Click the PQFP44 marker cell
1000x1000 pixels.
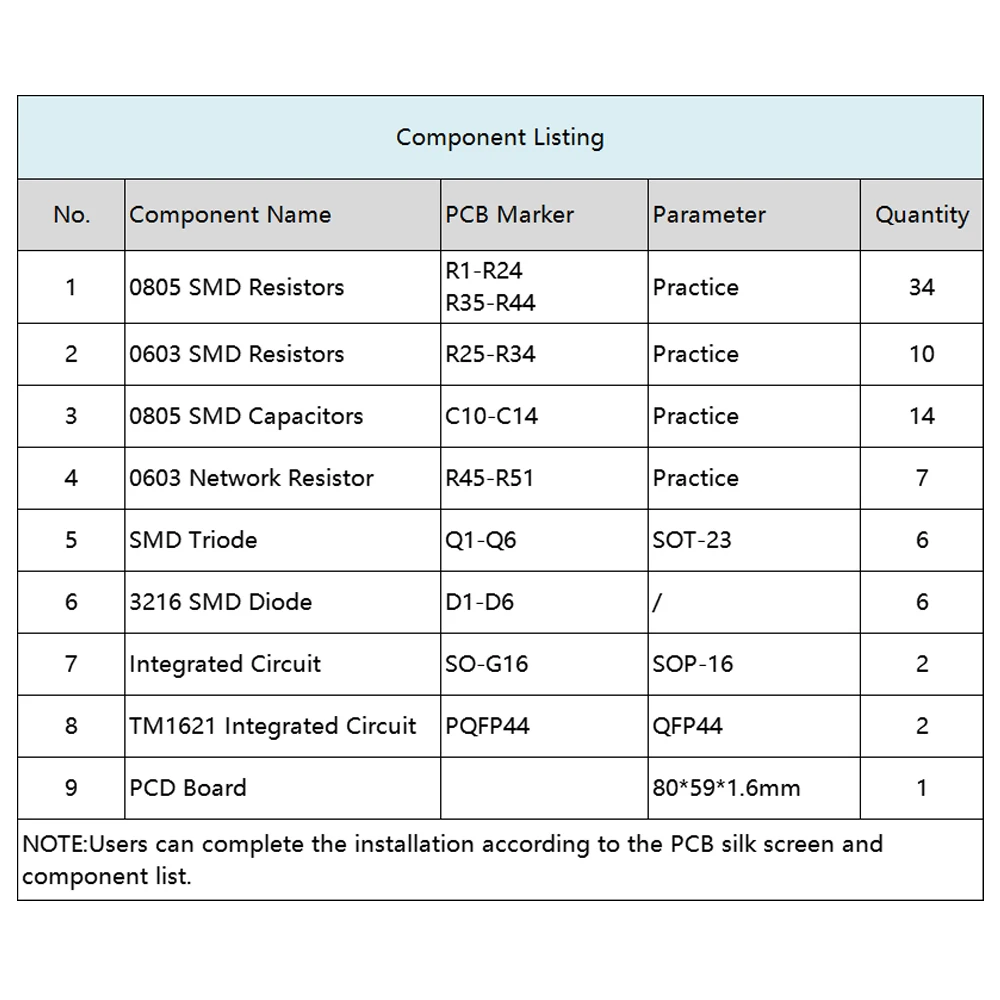pyautogui.click(x=488, y=726)
